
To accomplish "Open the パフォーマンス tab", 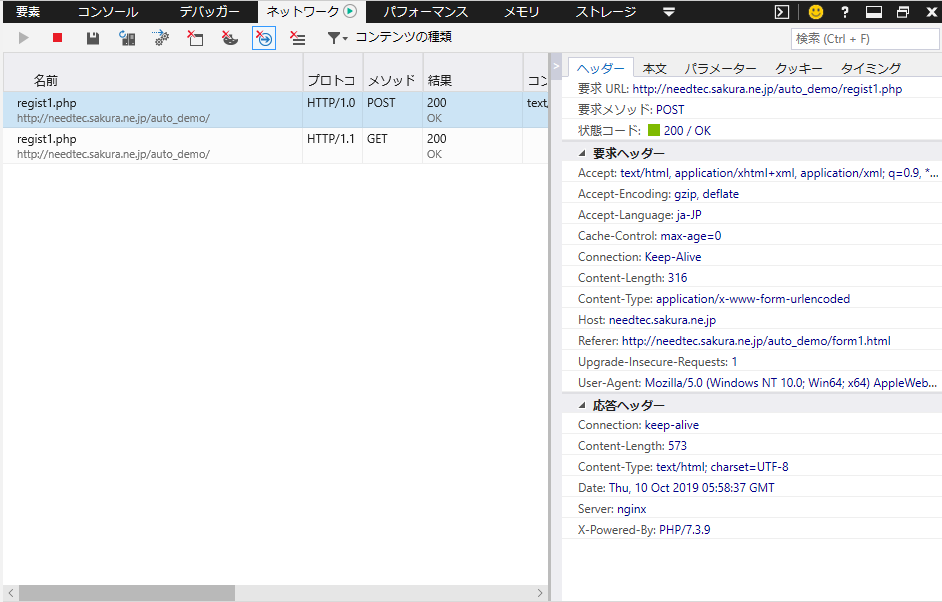I will pos(425,12).
